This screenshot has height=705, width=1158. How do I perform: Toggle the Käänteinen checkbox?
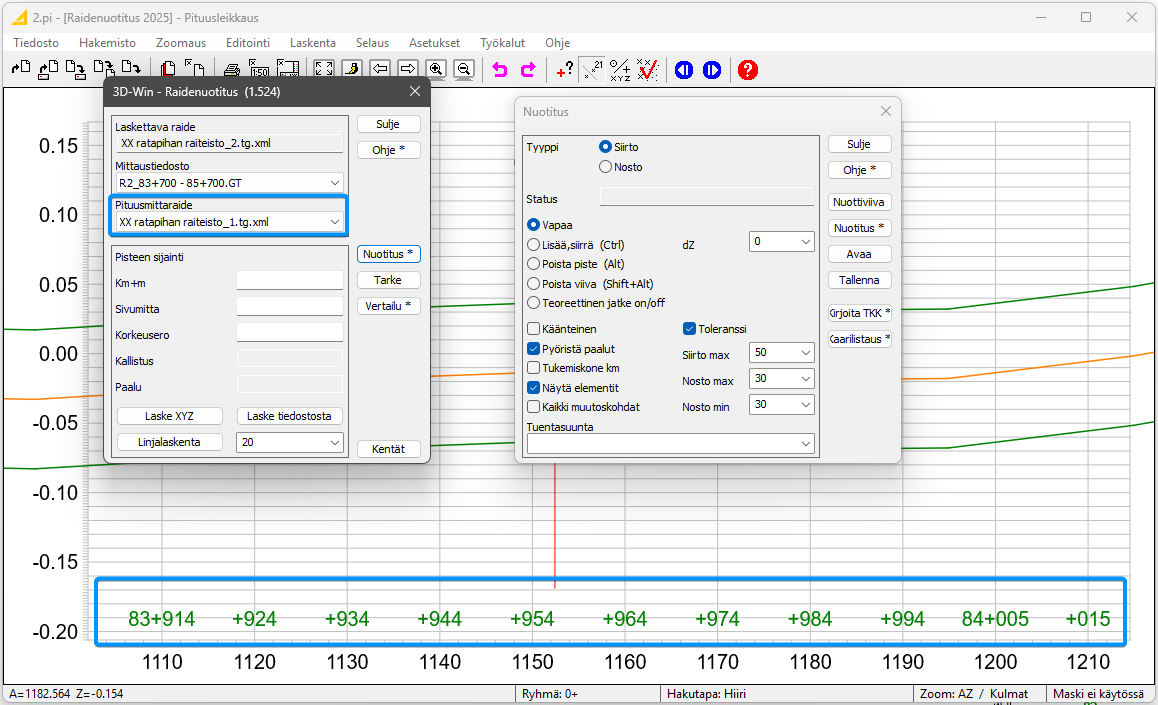pyautogui.click(x=534, y=329)
